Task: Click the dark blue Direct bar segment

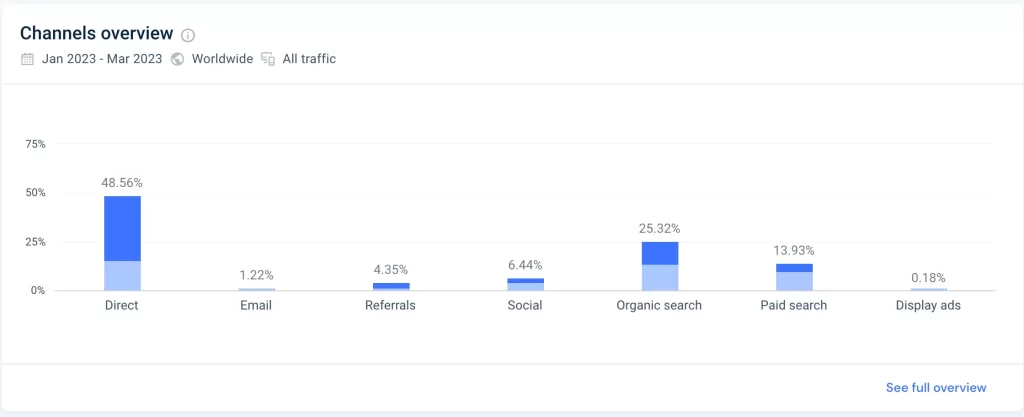Action: click(x=122, y=228)
